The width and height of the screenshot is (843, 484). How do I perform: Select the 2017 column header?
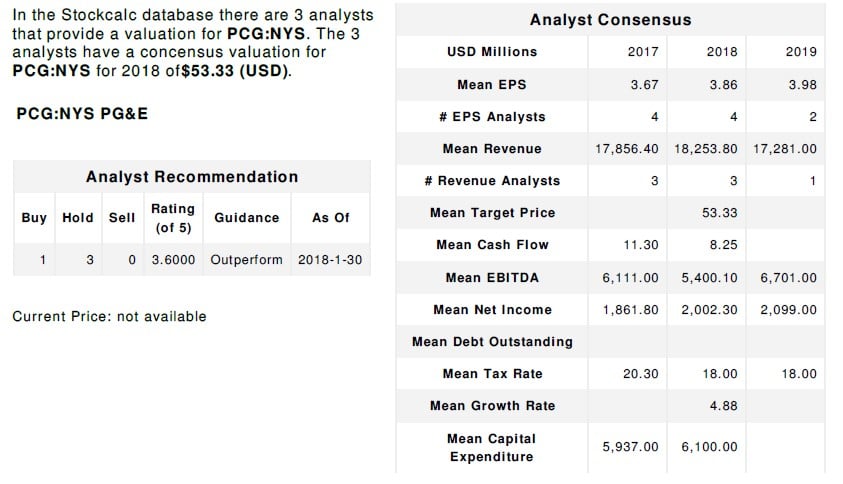point(642,52)
